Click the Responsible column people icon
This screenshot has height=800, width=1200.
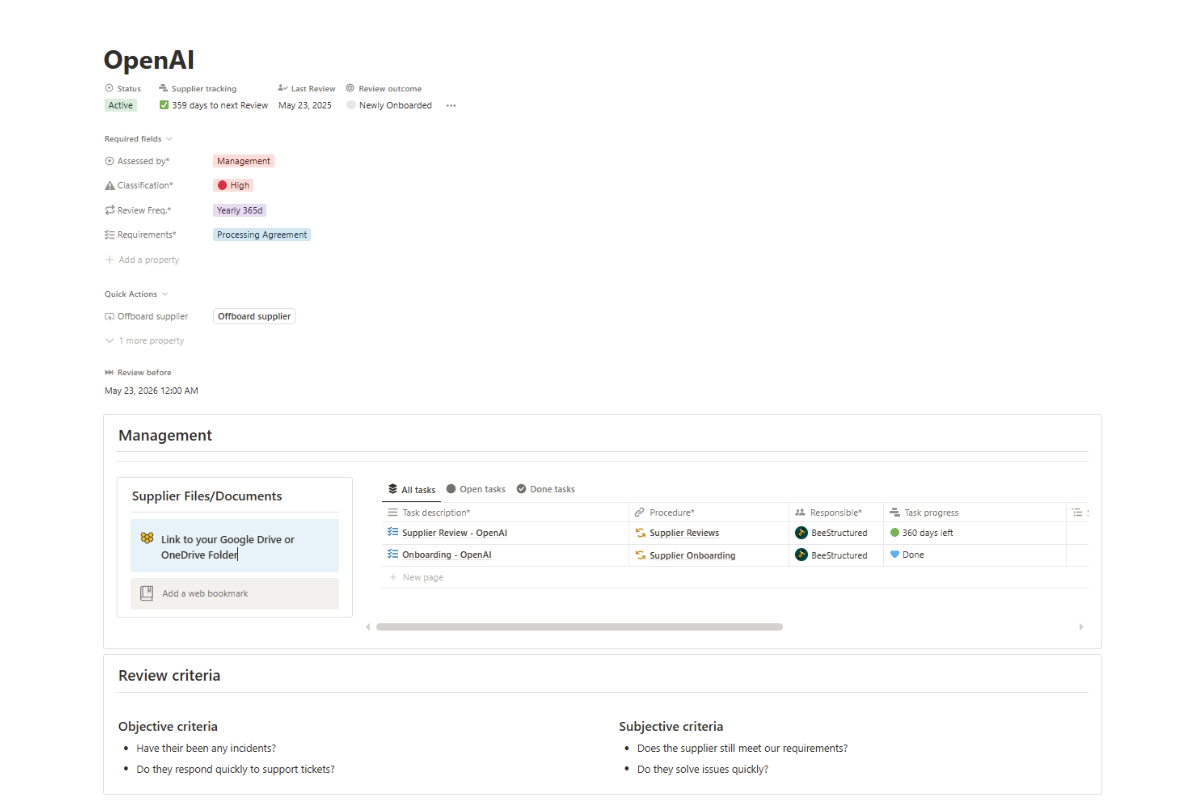[800, 512]
